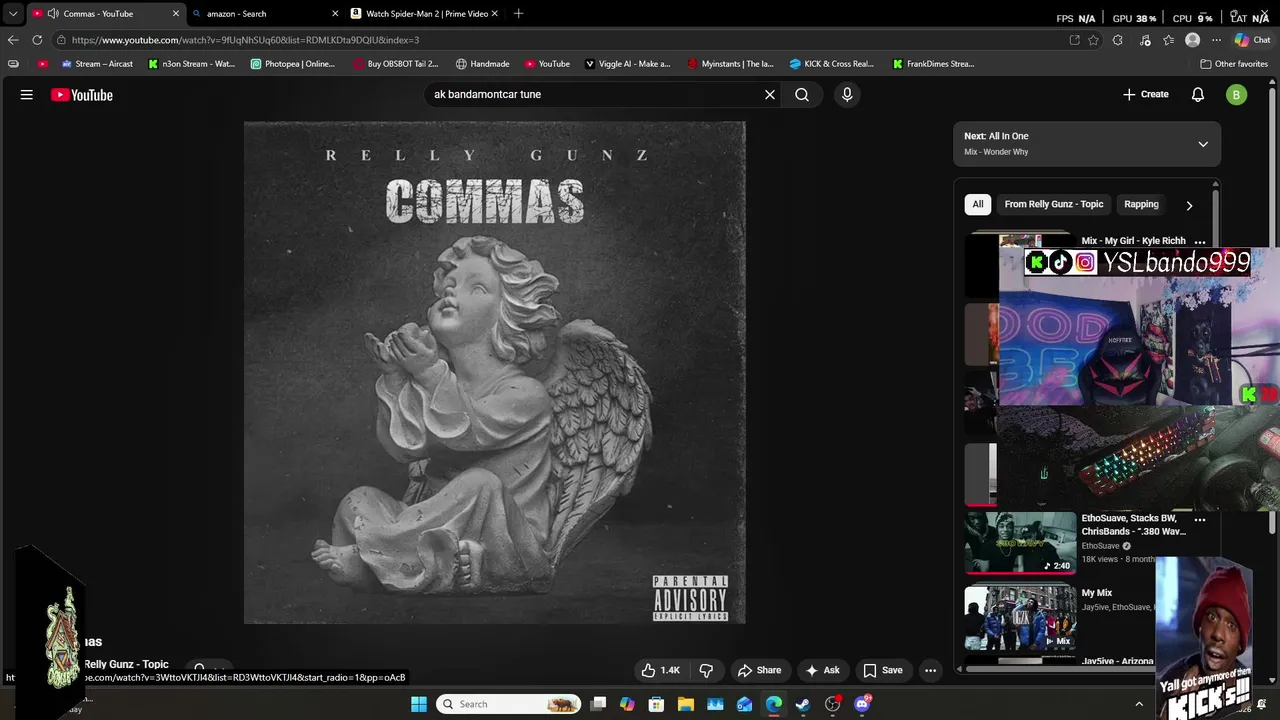Click the Create button
This screenshot has height=720, width=1280.
tap(1146, 95)
